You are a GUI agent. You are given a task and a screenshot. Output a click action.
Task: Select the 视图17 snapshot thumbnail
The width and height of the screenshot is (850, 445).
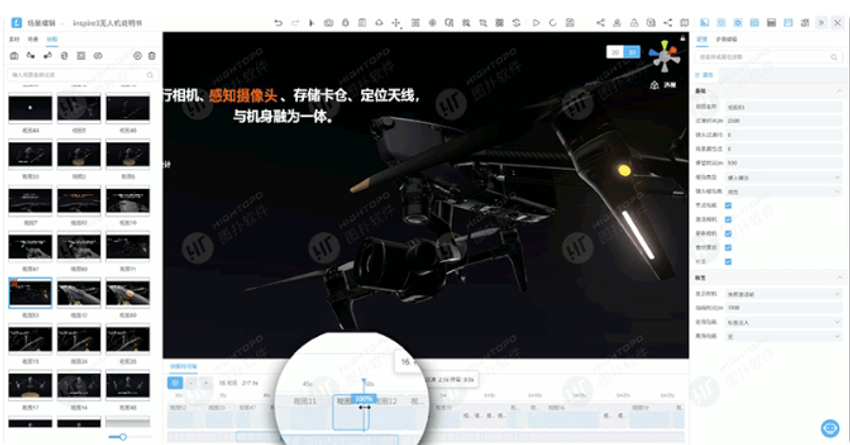pyautogui.click(x=30, y=386)
